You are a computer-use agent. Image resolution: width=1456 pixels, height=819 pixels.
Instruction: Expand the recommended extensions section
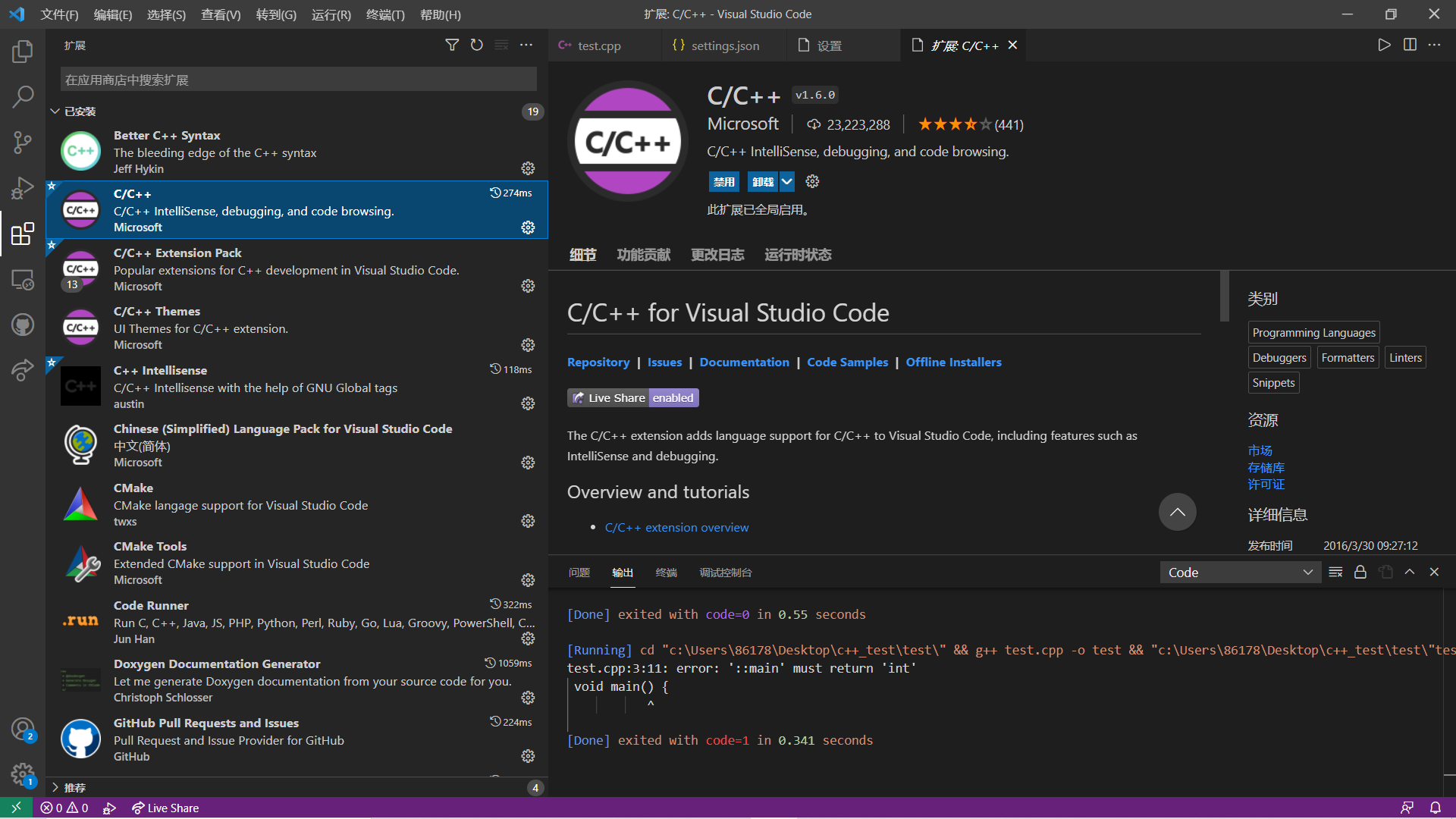point(55,788)
